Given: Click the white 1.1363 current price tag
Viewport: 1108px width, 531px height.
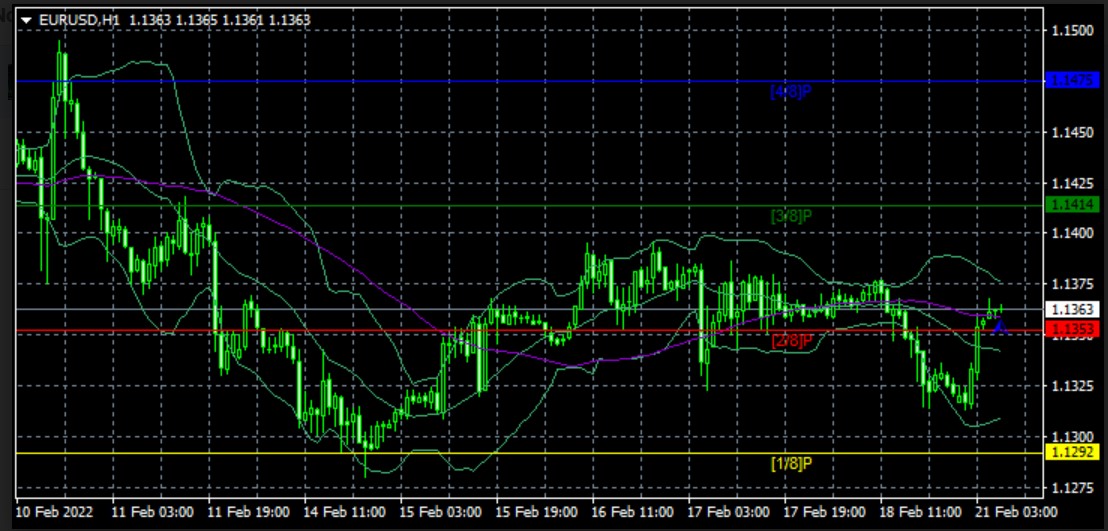Looking at the screenshot, I should click(1071, 310).
